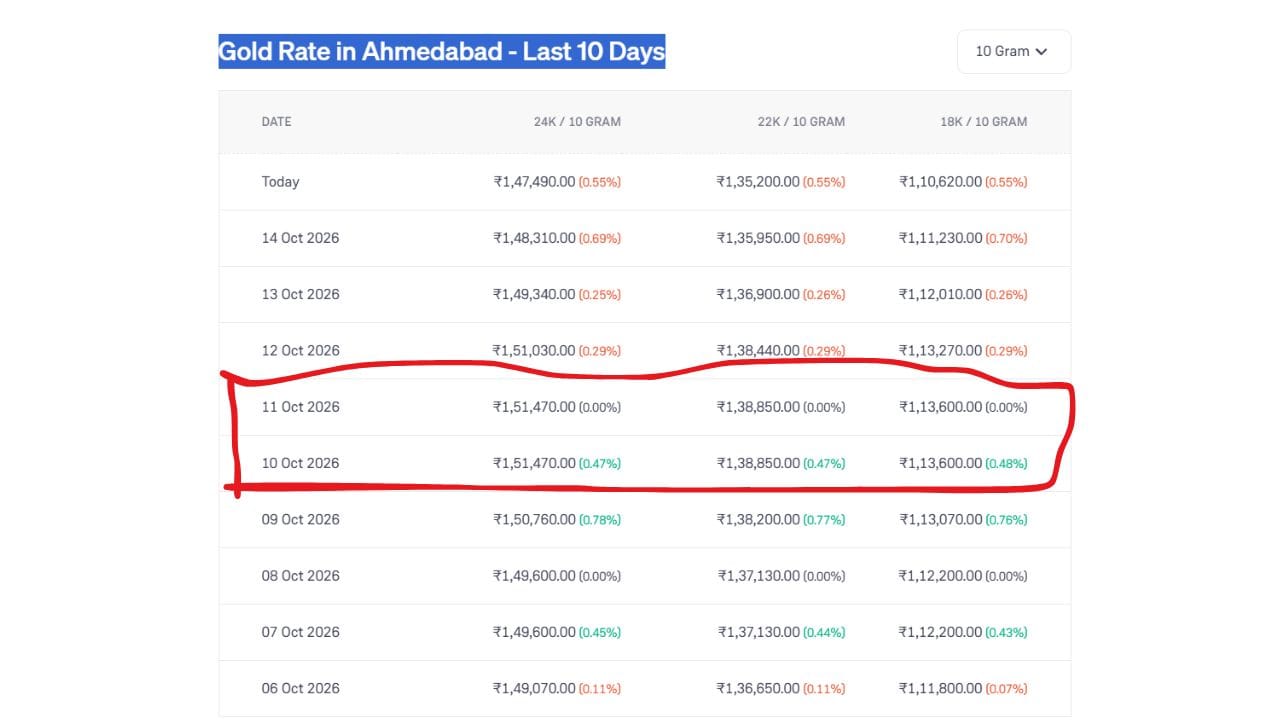Click the 18K price ₹1,11,800.00 on 06 Oct
This screenshot has width=1280, height=720.
pyautogui.click(x=940, y=688)
